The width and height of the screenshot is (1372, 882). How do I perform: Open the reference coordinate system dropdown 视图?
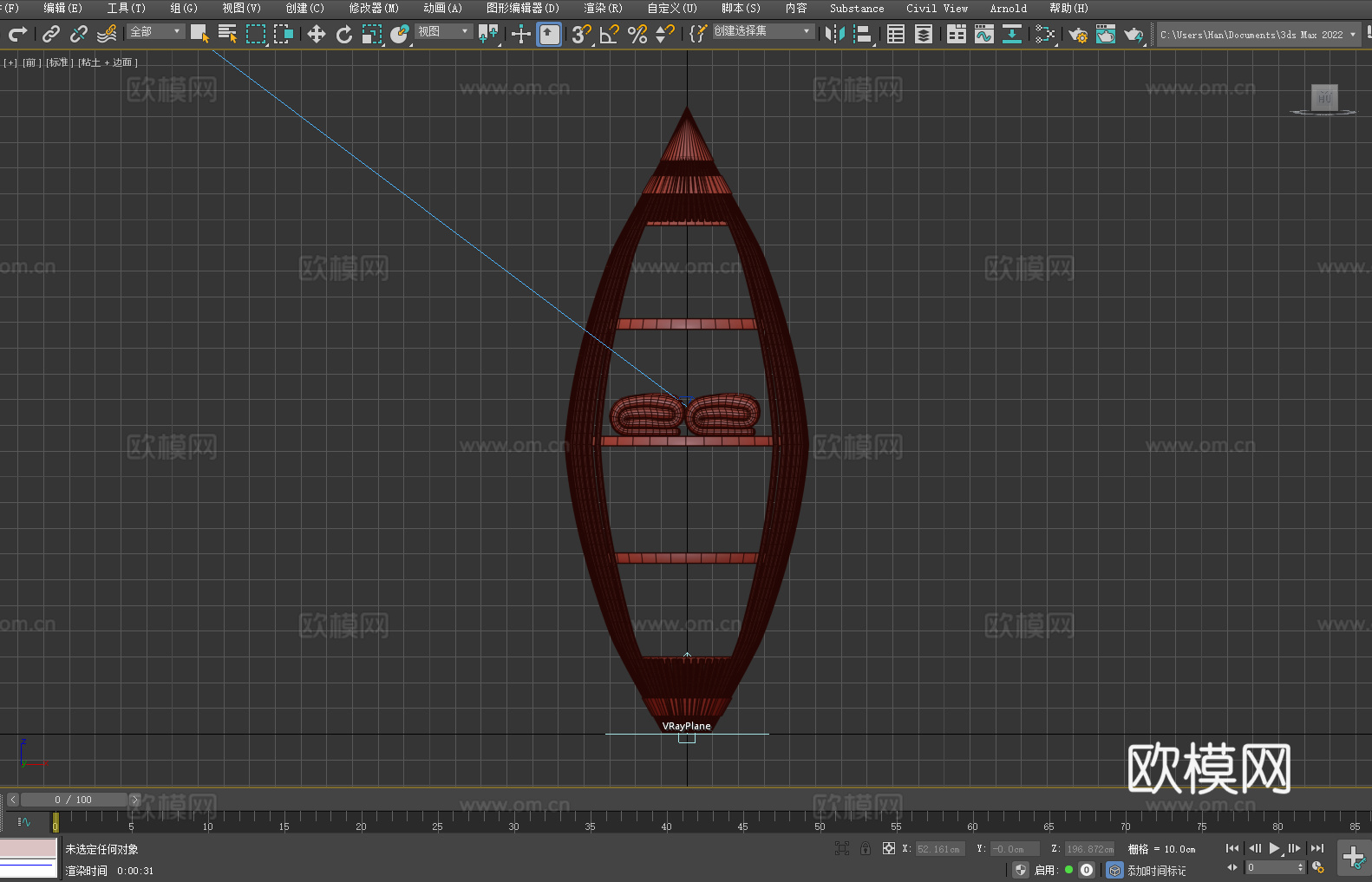(443, 31)
